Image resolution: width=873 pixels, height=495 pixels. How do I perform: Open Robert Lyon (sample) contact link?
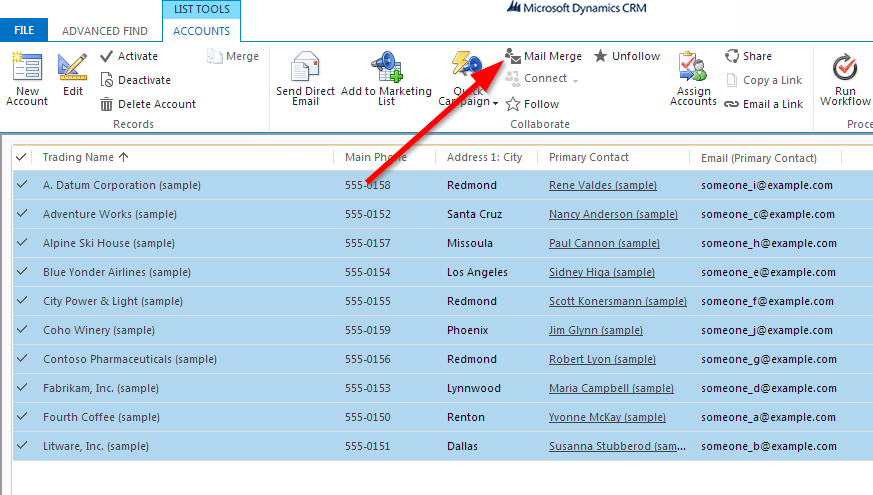602,359
